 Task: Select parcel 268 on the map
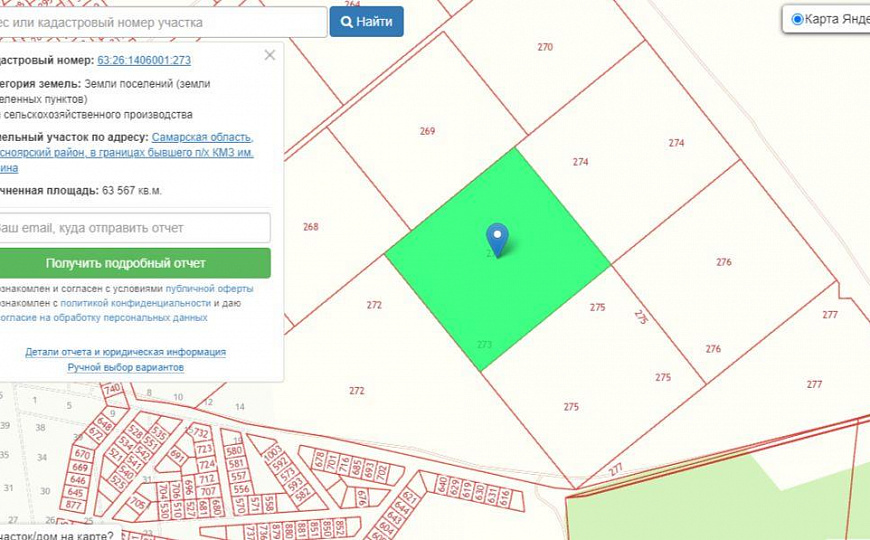[310, 227]
